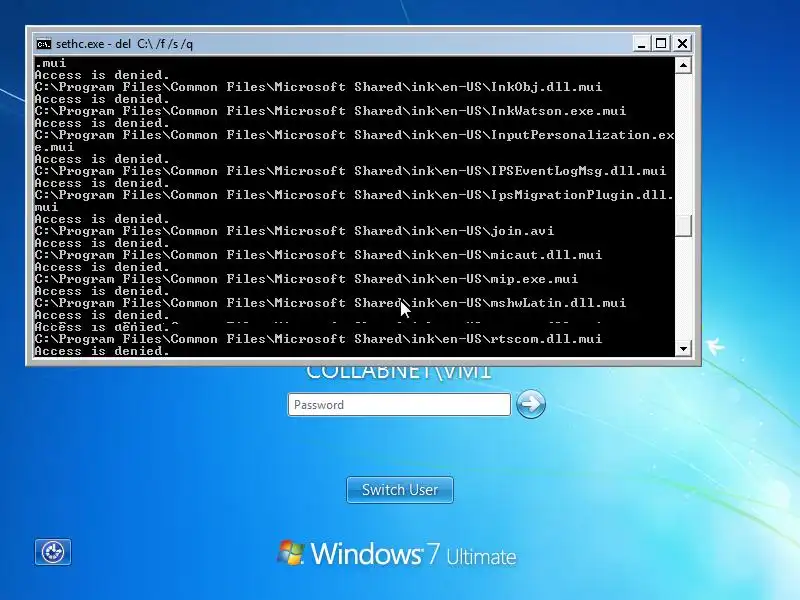Click the line ending with mip.exe.mui
Viewport: 800px width, 600px height.
coord(306,279)
